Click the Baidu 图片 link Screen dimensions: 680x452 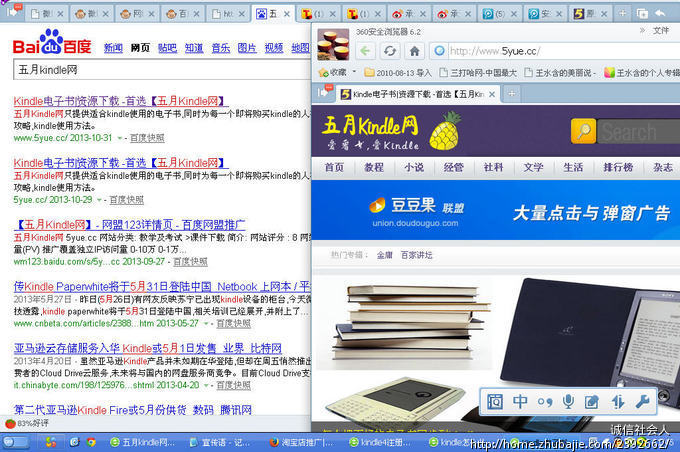click(x=247, y=48)
